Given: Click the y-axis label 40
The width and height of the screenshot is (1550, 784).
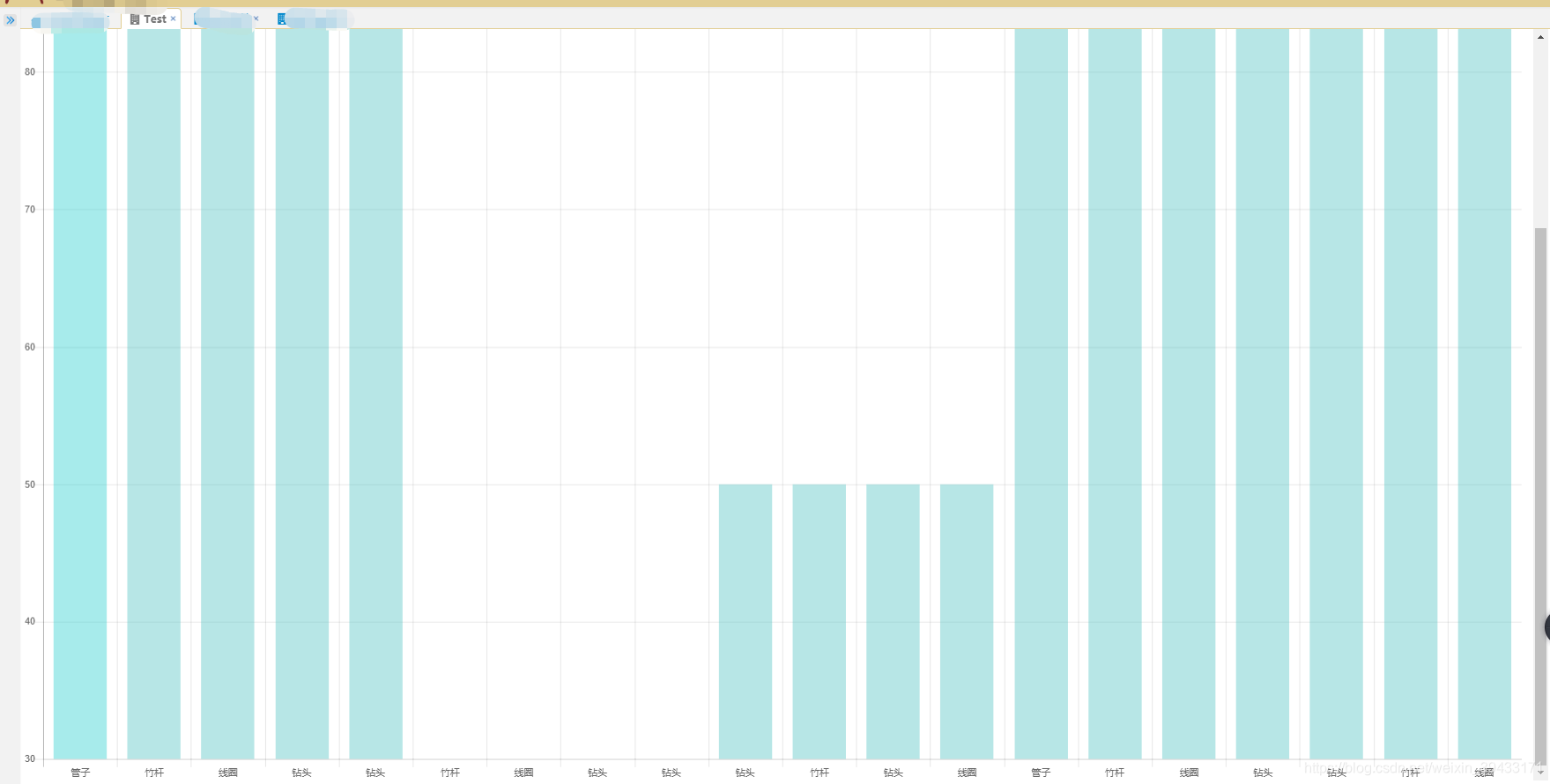Looking at the screenshot, I should pos(30,622).
